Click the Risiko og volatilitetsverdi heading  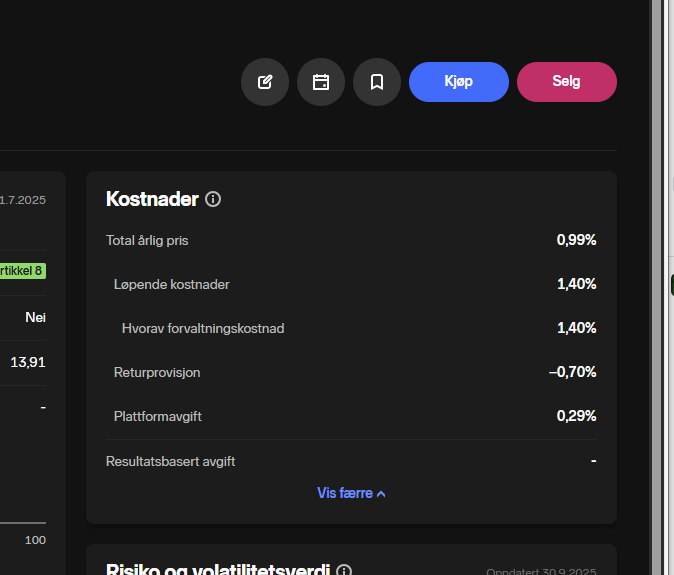click(218, 570)
